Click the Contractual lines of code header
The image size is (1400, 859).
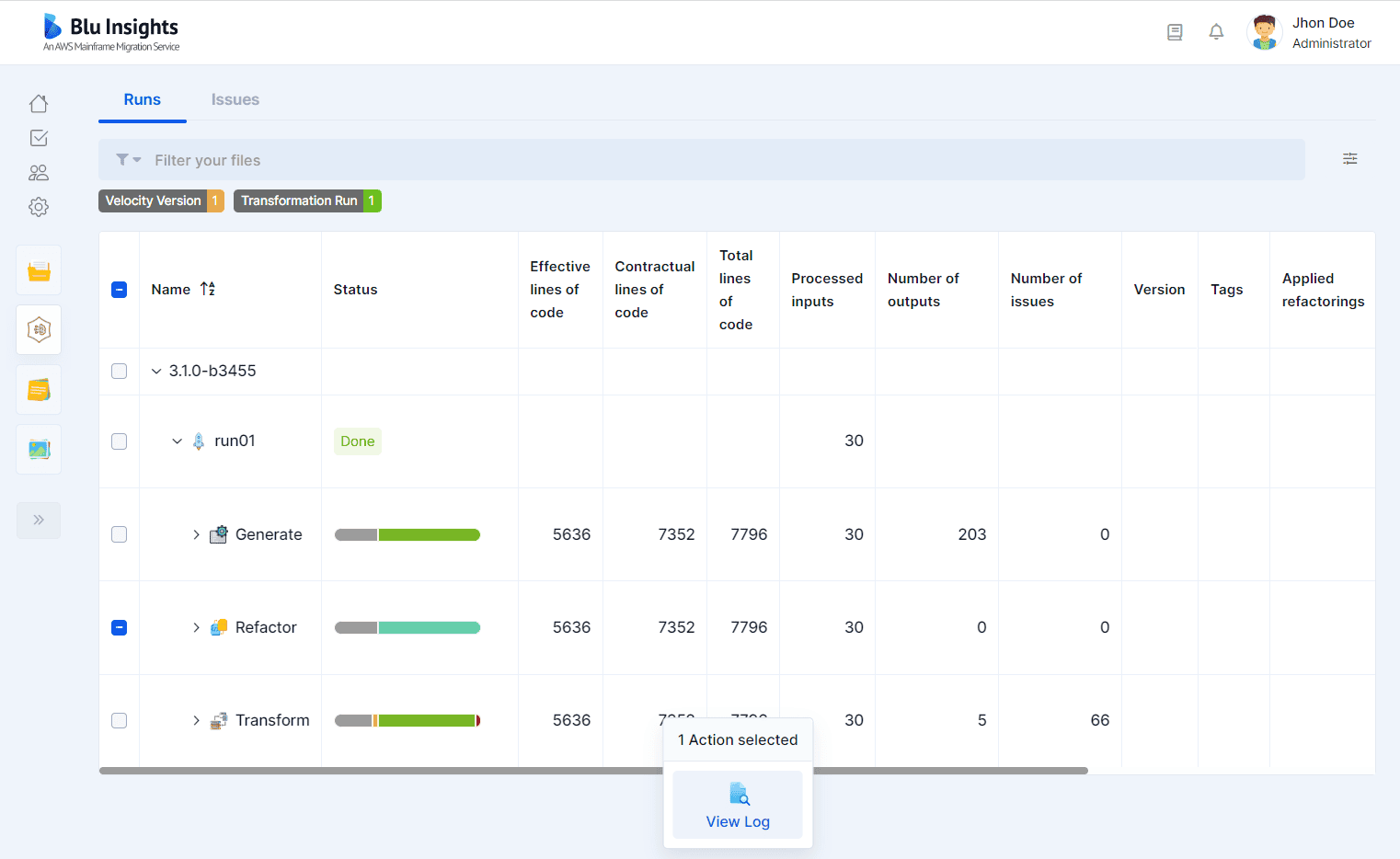655,290
